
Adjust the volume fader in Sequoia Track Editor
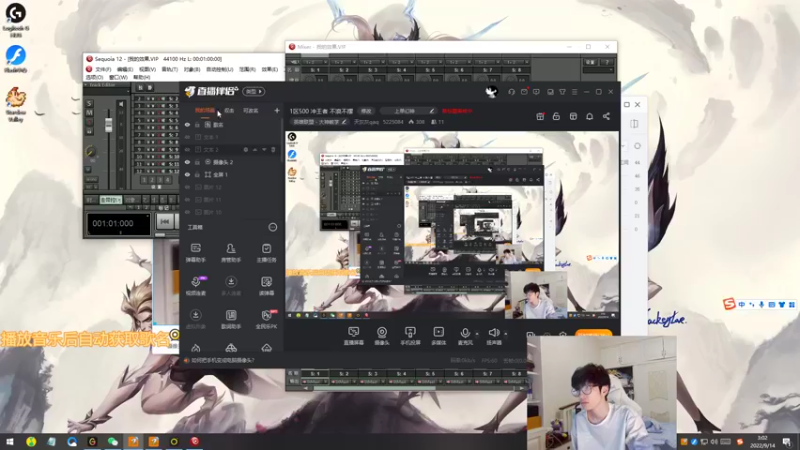click(x=108, y=124)
